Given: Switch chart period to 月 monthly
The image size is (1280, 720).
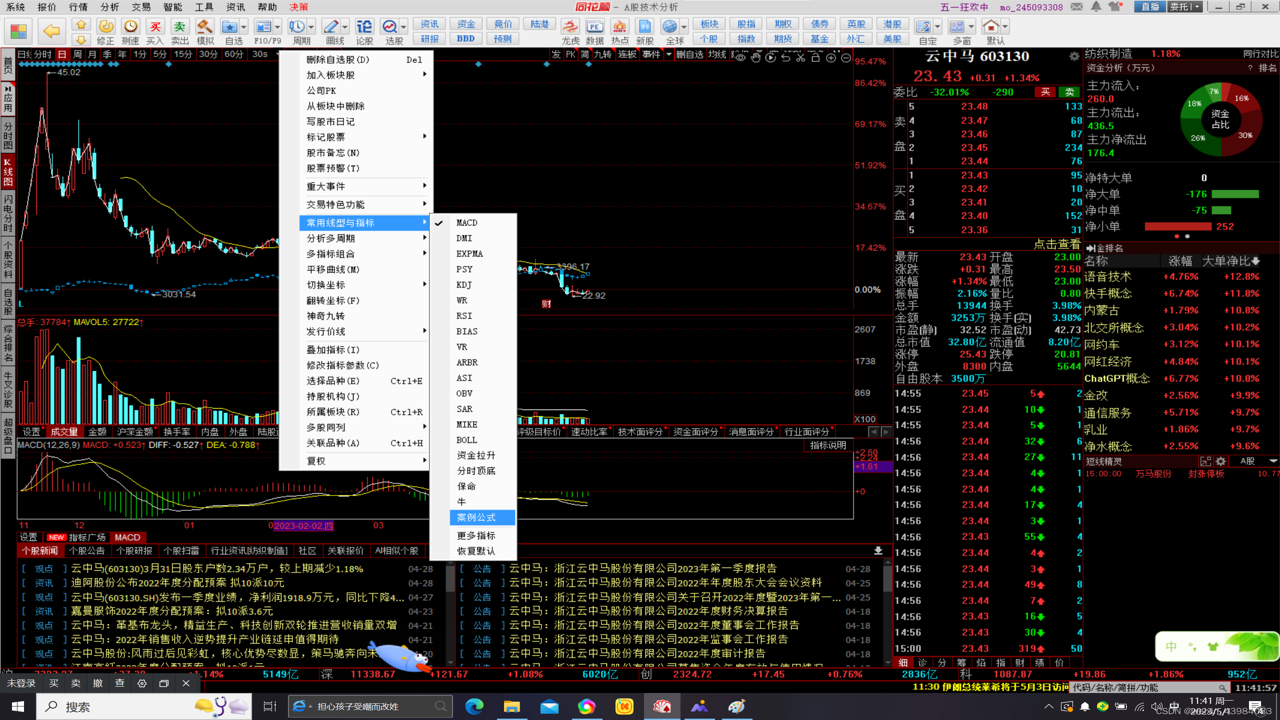Looking at the screenshot, I should click(91, 54).
